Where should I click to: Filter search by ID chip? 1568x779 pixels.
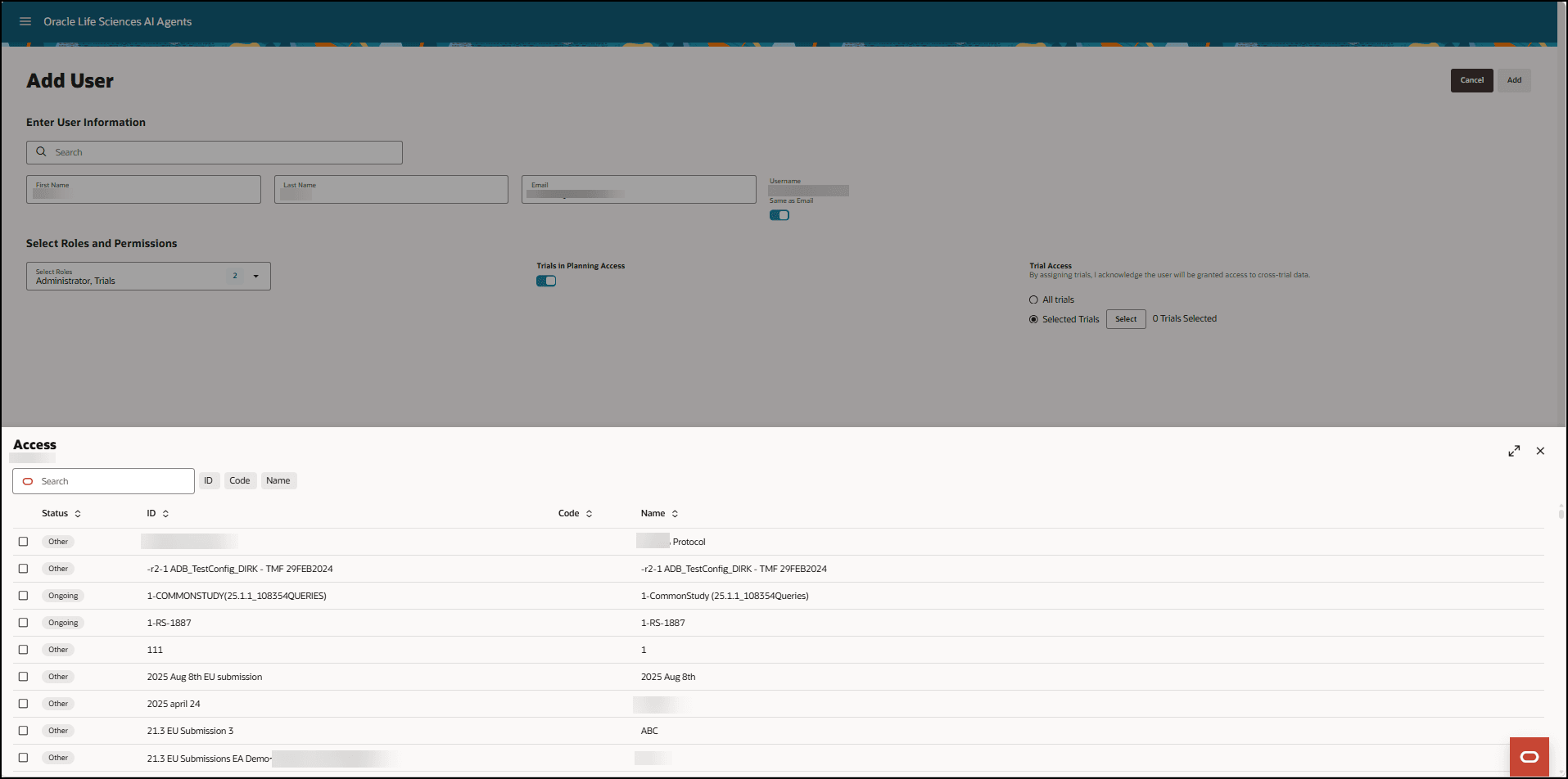pyautogui.click(x=209, y=480)
